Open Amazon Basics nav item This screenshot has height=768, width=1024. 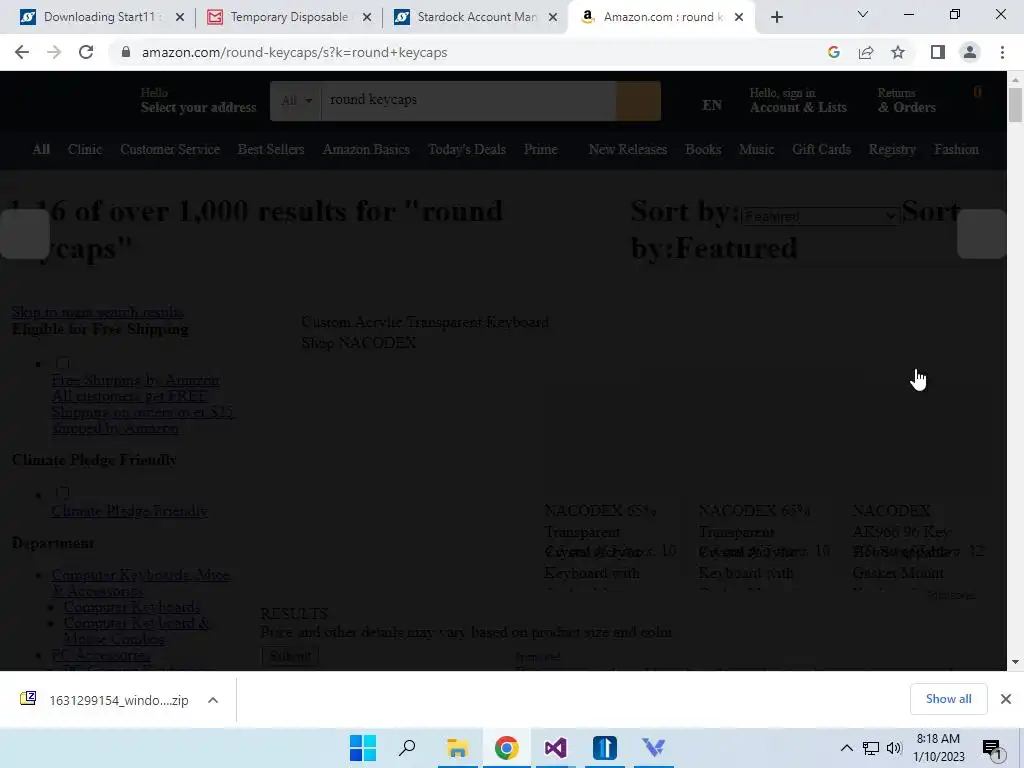click(366, 150)
